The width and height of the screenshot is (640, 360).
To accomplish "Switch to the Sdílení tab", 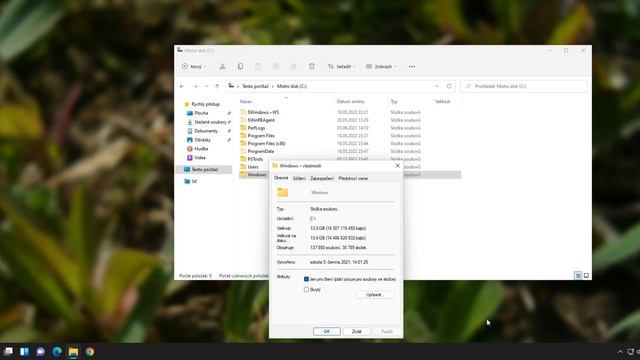I will click(299, 178).
